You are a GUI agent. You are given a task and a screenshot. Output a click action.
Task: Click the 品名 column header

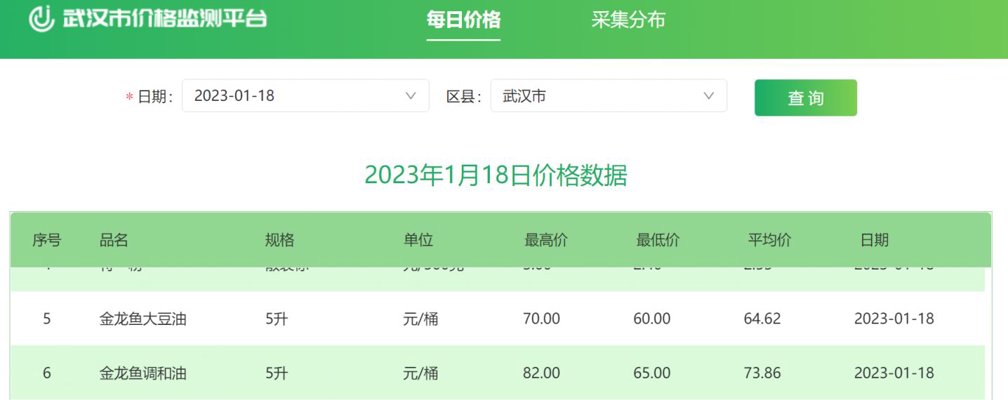(x=114, y=241)
